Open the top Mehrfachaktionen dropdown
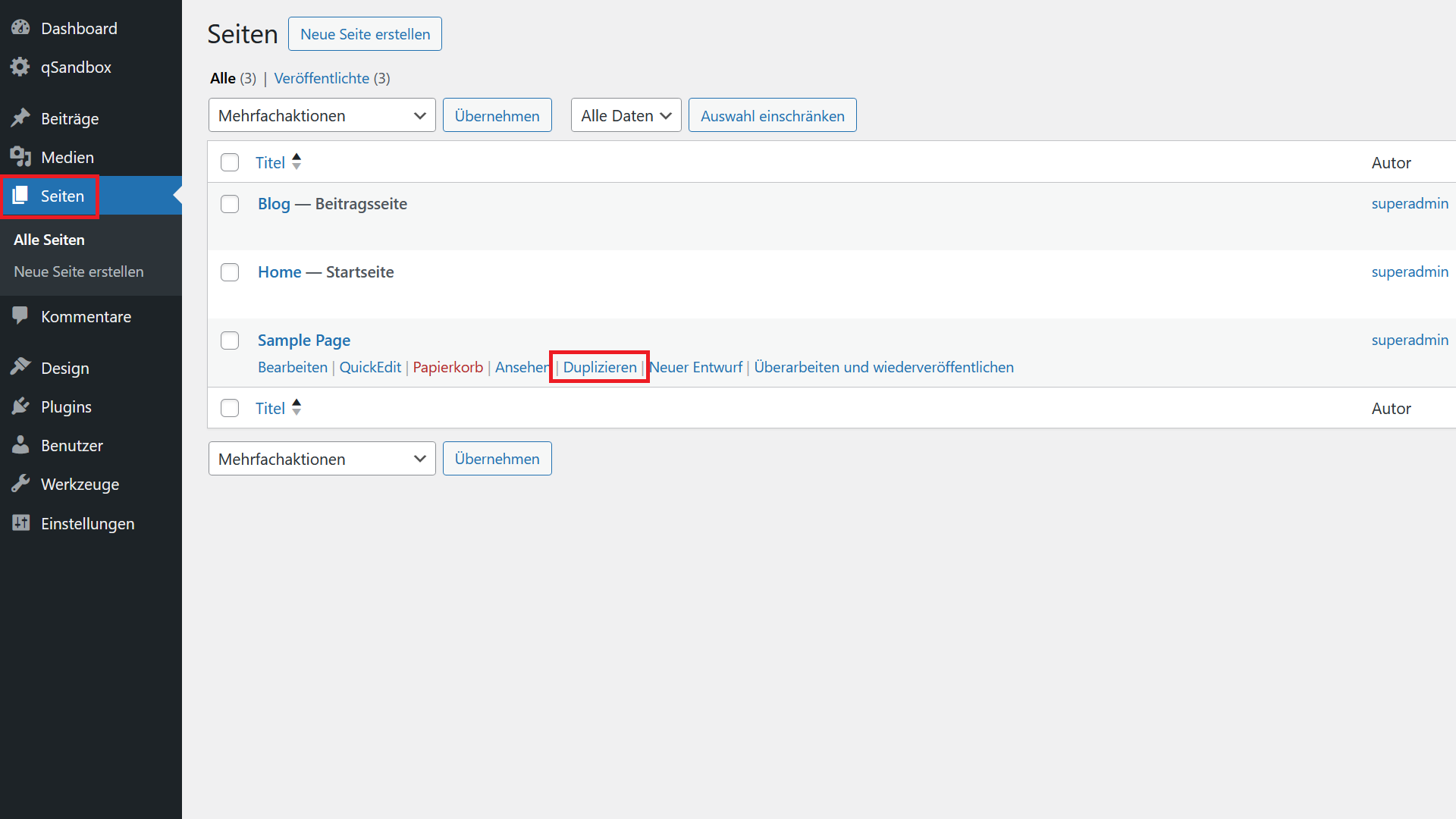The width and height of the screenshot is (1456, 819). point(322,115)
